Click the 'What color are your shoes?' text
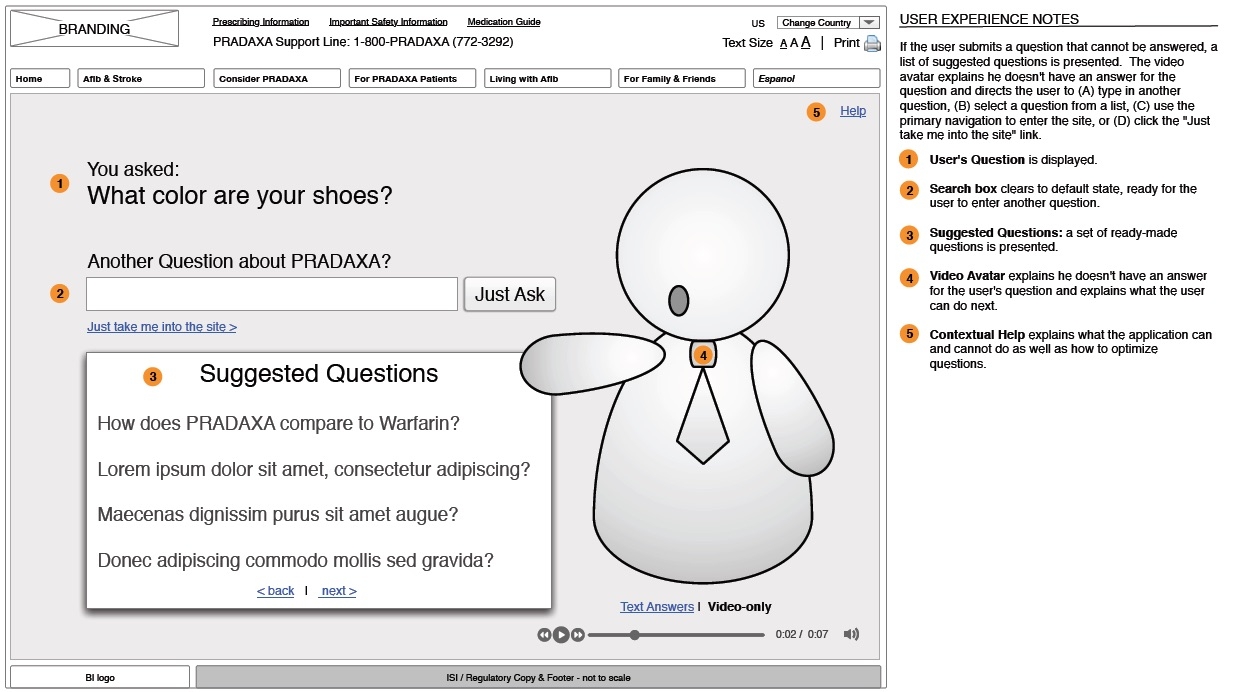 240,195
